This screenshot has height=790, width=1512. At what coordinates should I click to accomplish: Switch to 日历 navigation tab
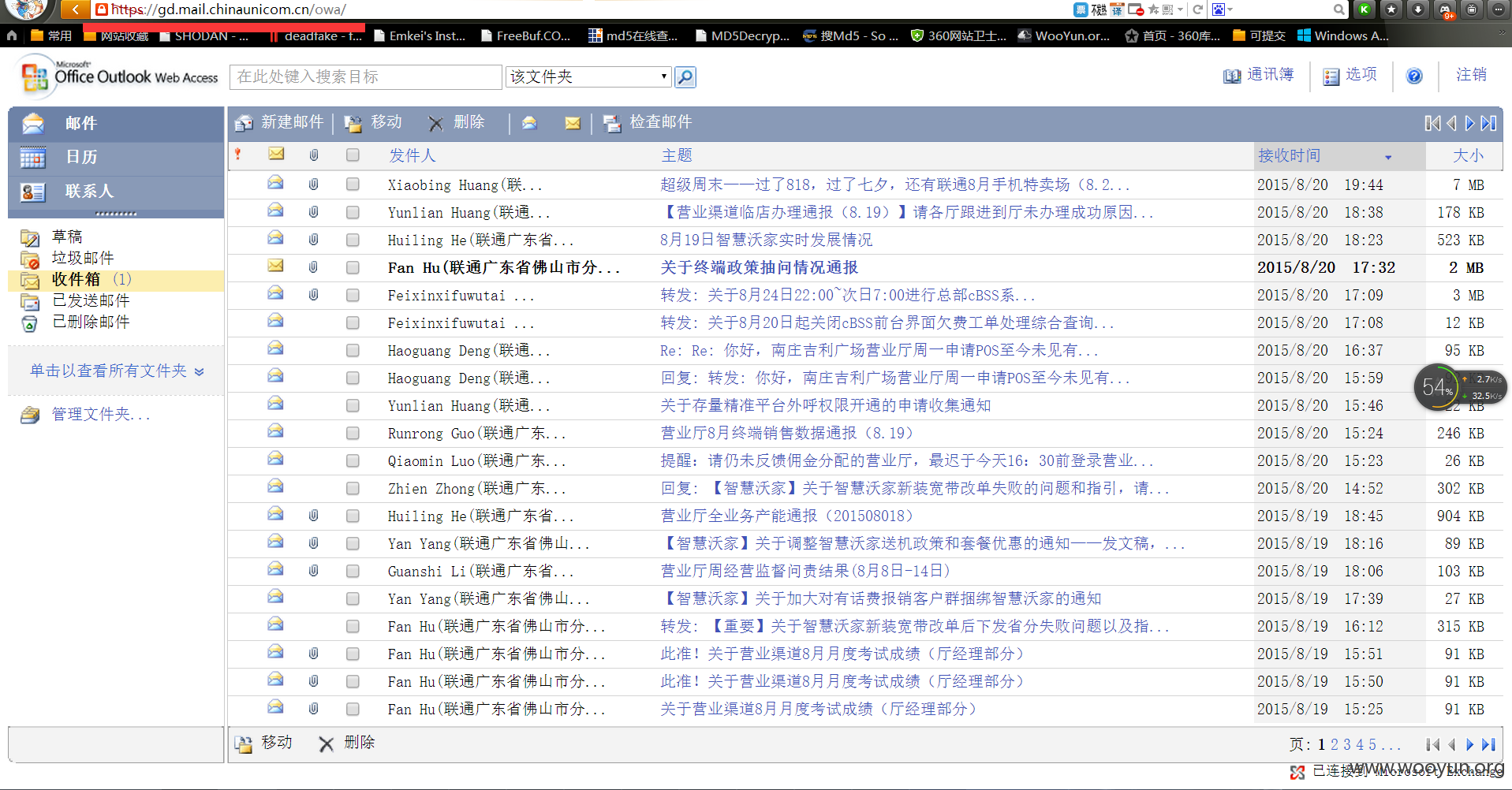(116, 158)
